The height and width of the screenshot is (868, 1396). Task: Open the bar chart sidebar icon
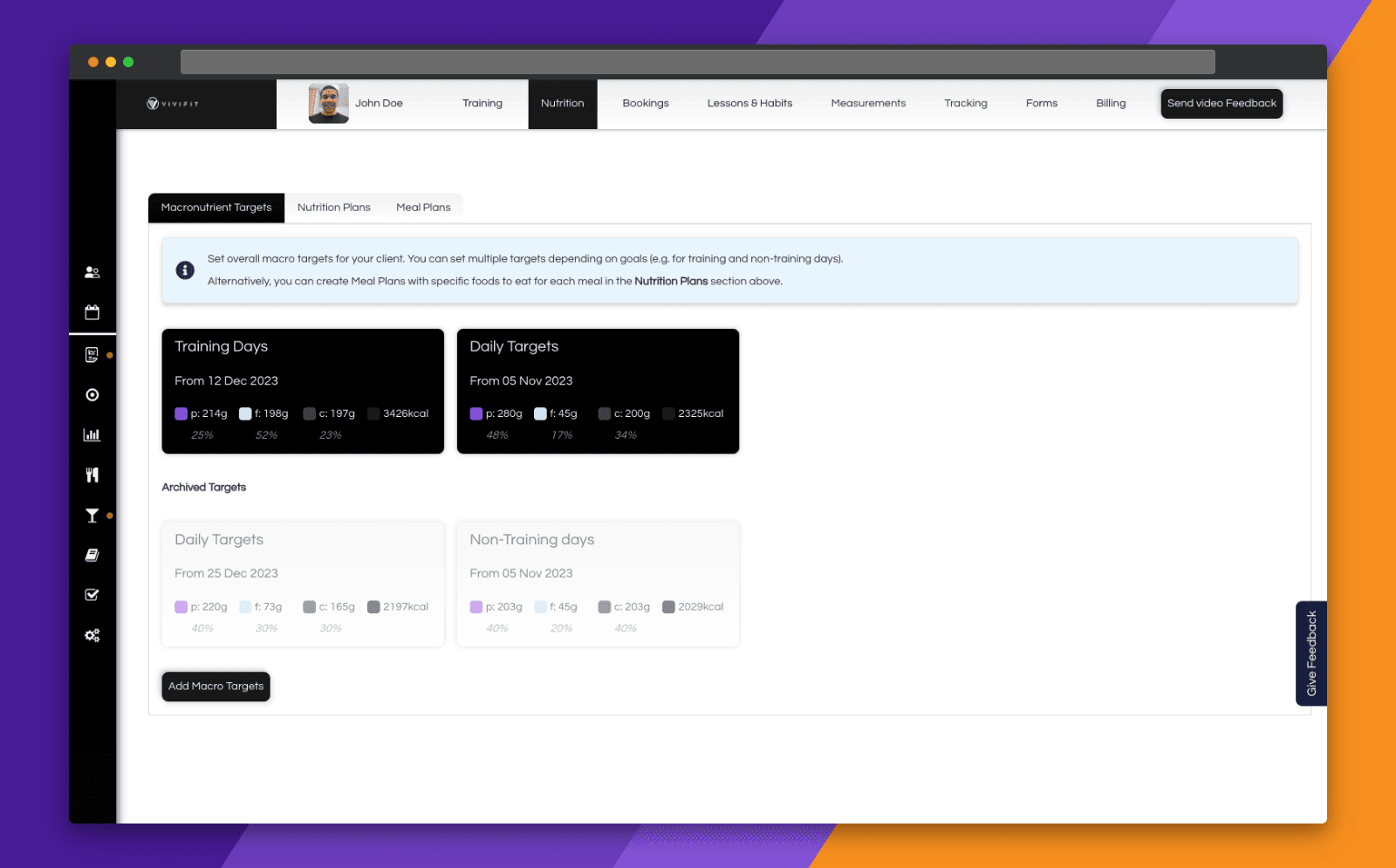(92, 434)
